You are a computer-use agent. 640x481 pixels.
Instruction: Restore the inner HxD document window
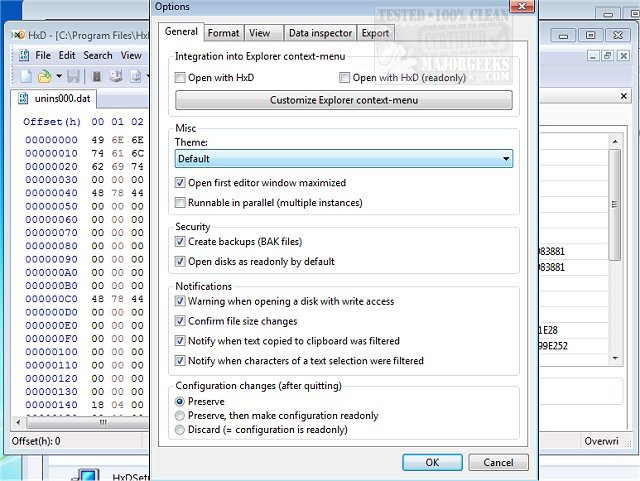pyautogui.click(x=608, y=56)
